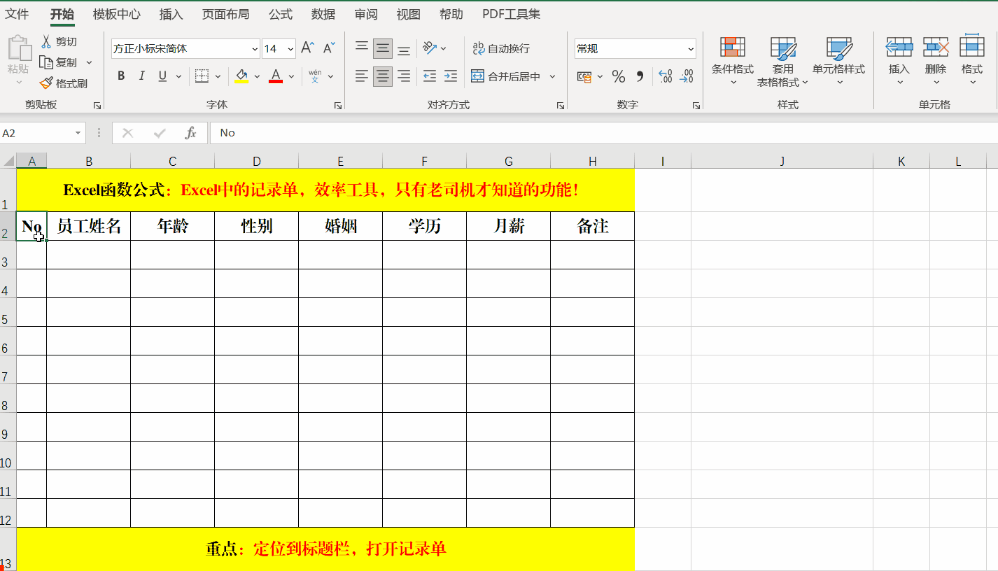Click the borders icon
Viewport: 998px width, 571px height.
[x=202, y=76]
